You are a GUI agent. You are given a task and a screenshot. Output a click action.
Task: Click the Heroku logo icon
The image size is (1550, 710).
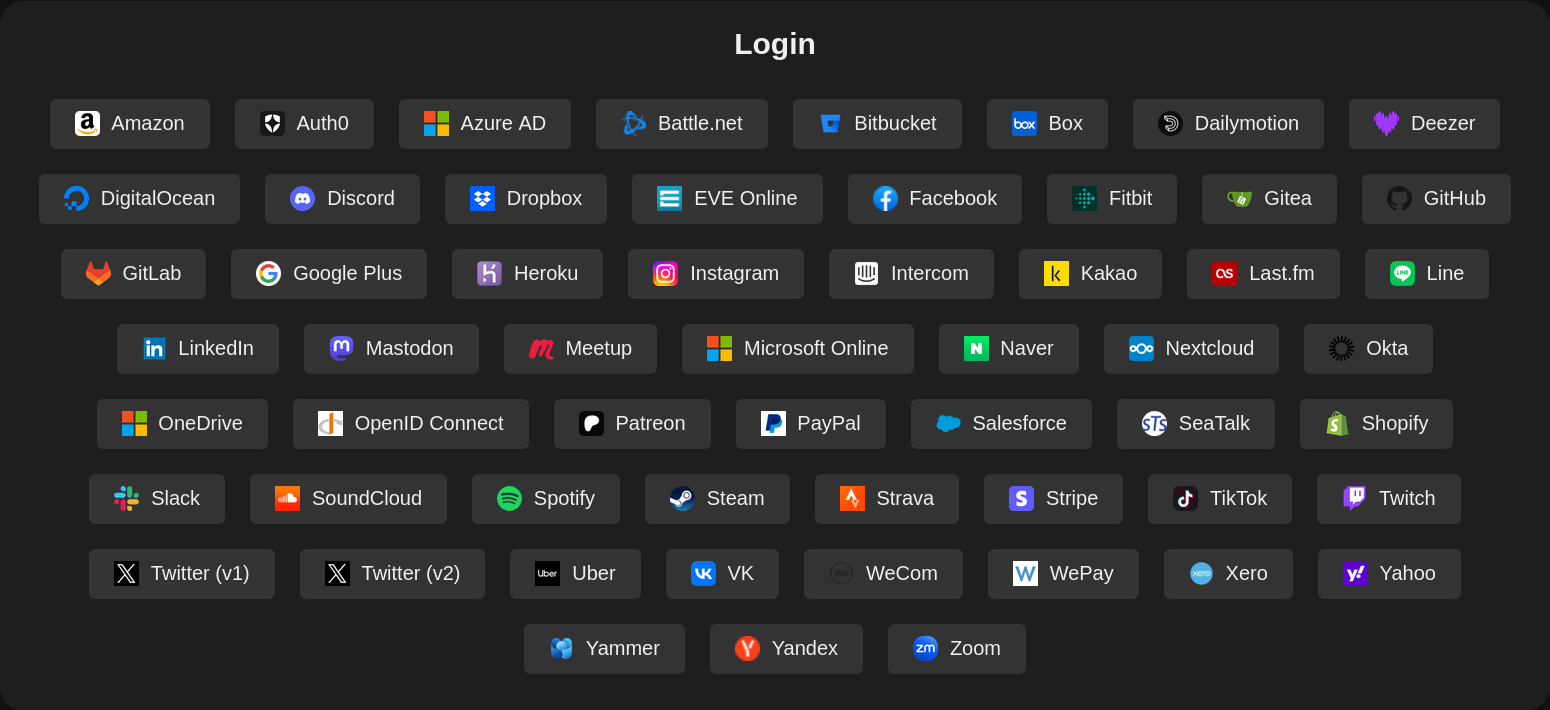coord(489,274)
